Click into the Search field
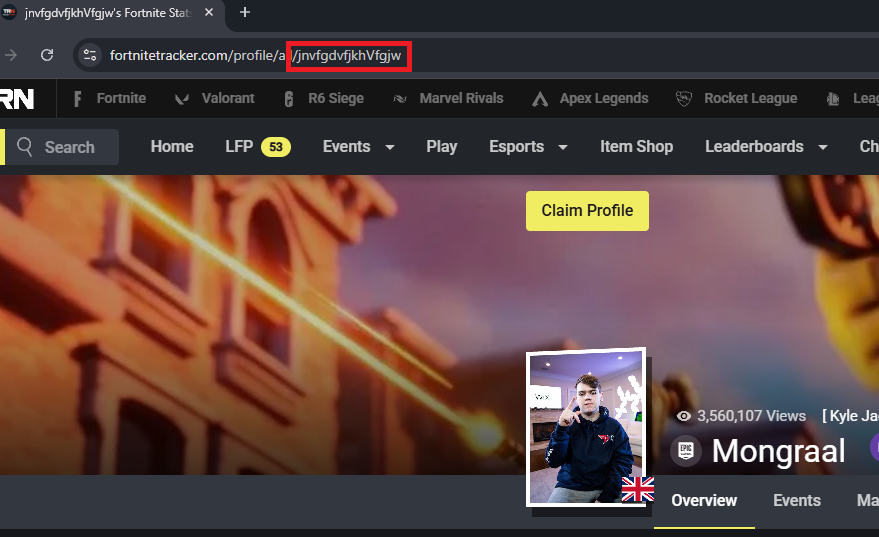The image size is (879, 537). tap(62, 147)
